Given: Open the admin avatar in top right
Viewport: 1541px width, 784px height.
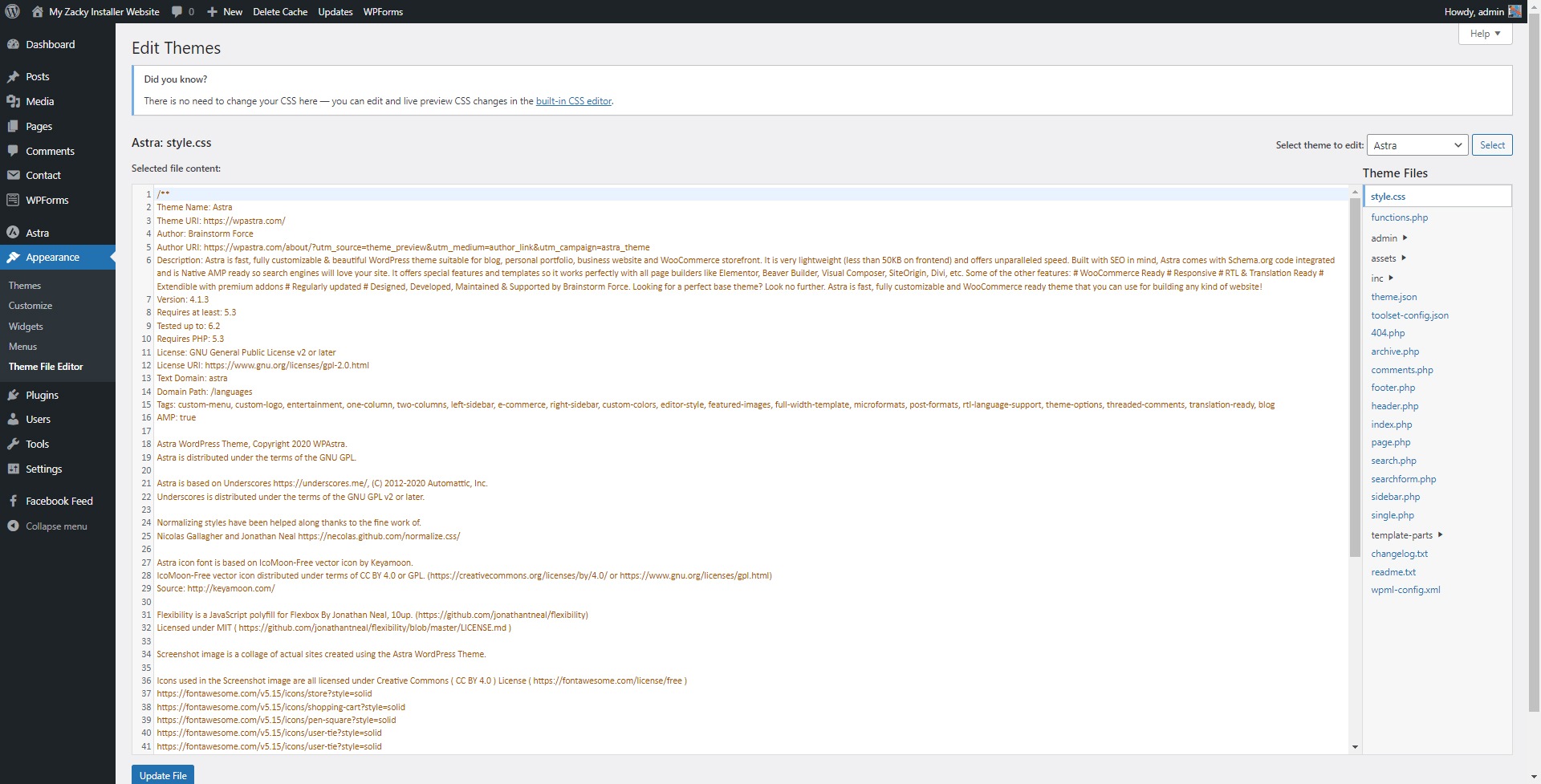Looking at the screenshot, I should [x=1515, y=11].
